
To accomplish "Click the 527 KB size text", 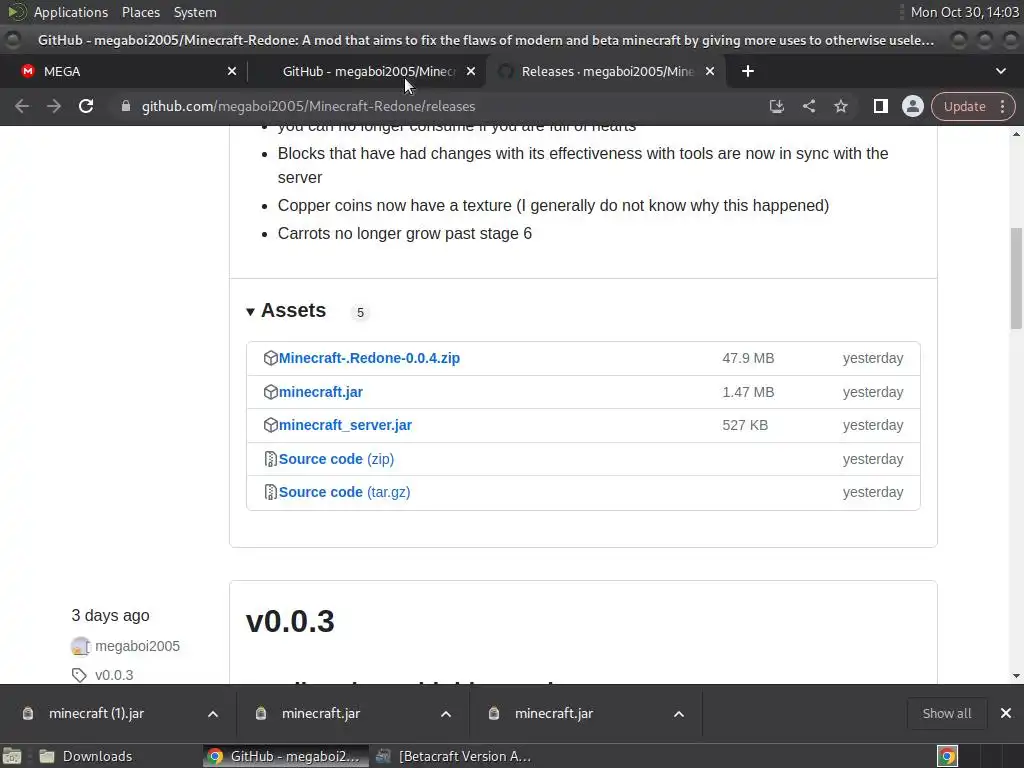I will [x=745, y=425].
